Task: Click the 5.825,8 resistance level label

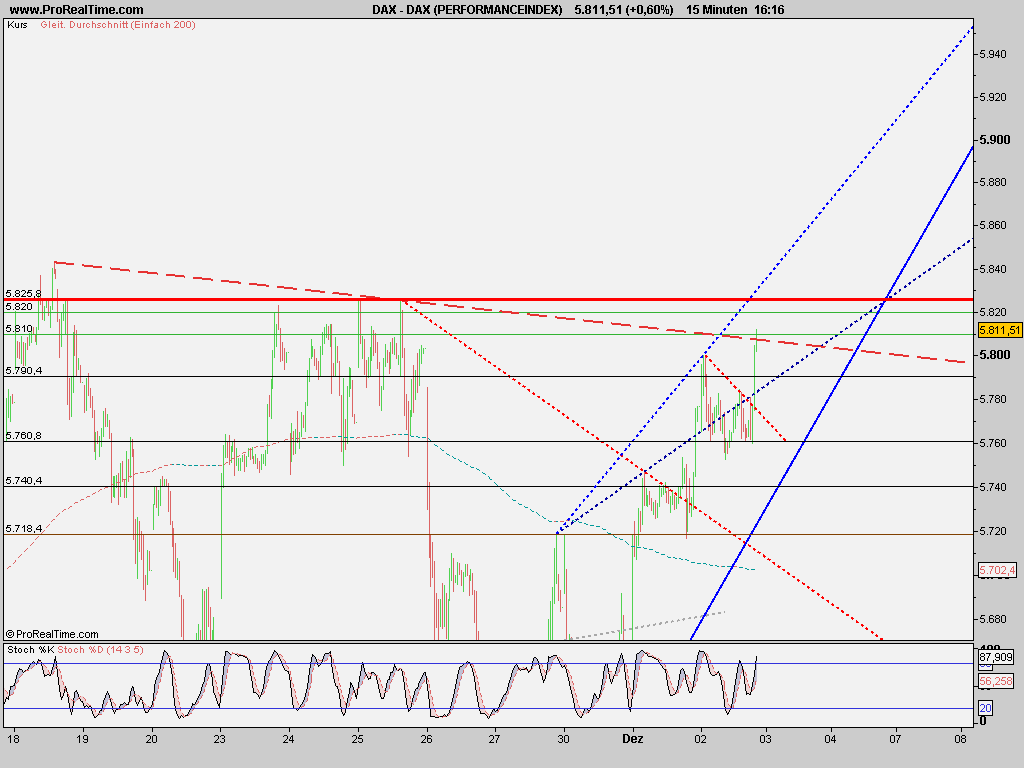Action: (x=24, y=294)
